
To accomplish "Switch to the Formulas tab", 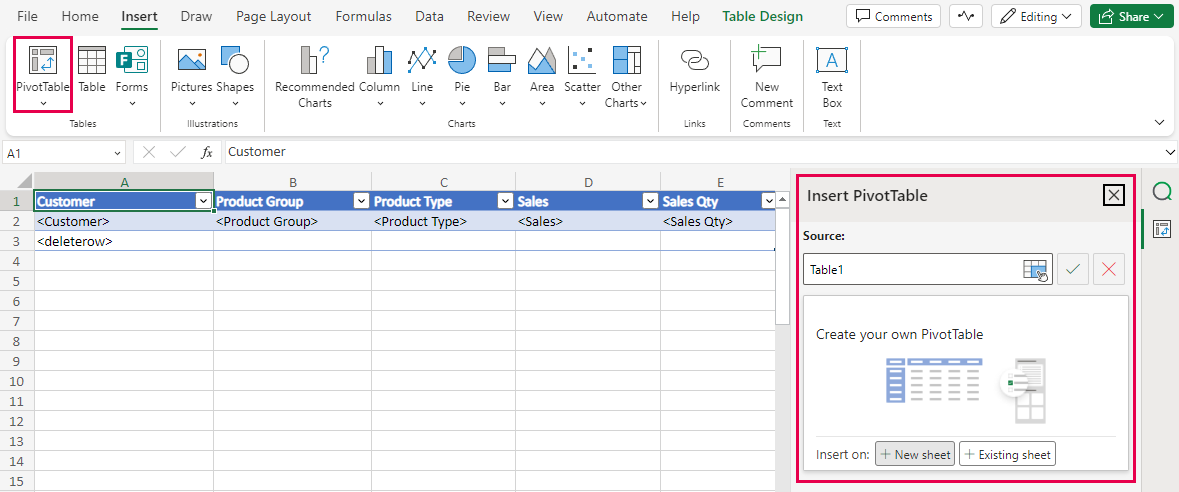I will (364, 16).
